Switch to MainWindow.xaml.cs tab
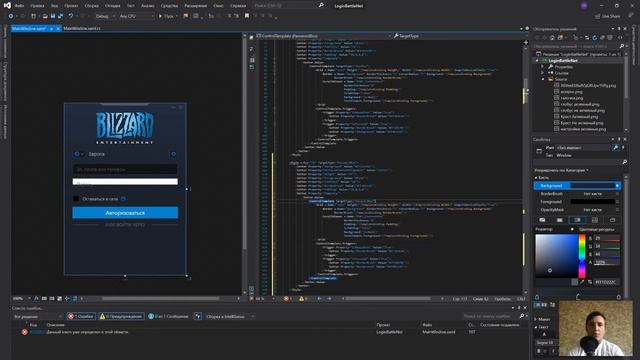Screen dimensions: 640x360 82,29
